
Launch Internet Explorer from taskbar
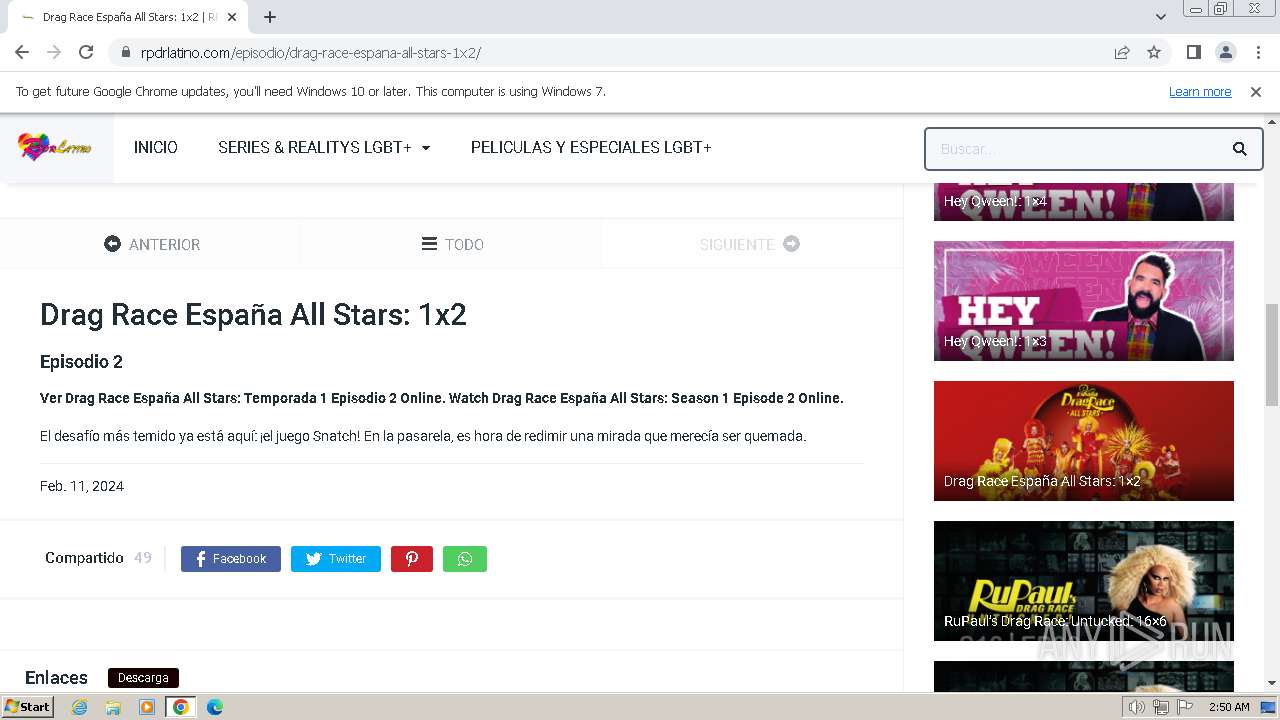coord(80,707)
